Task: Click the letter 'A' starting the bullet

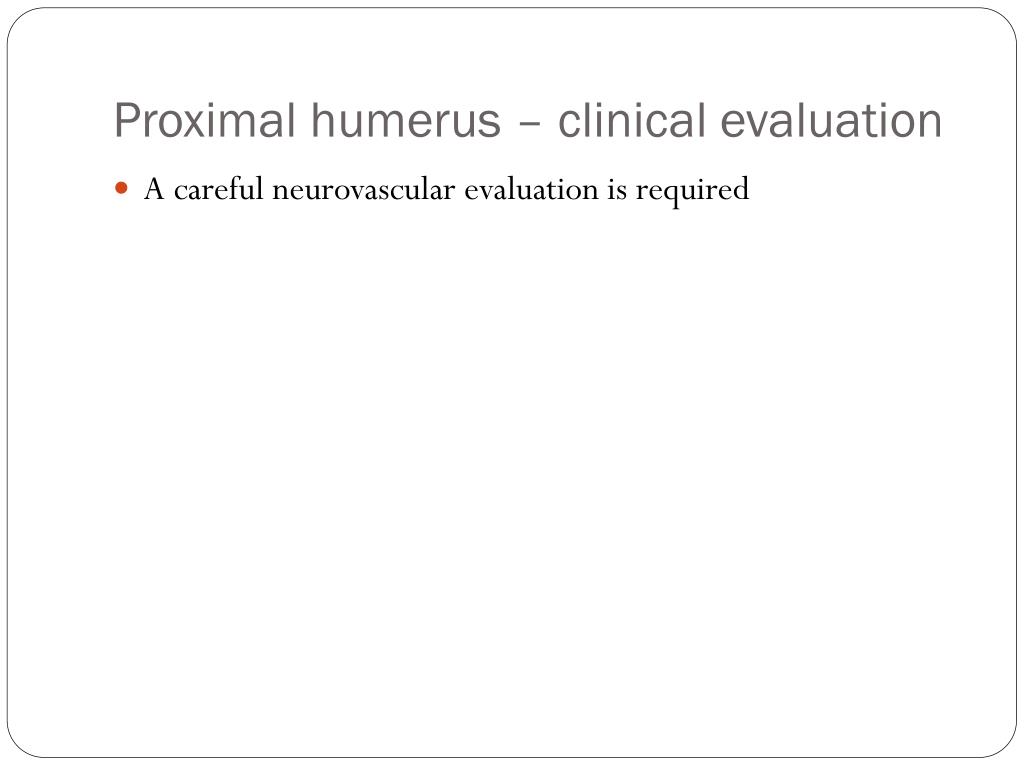Action: (153, 189)
